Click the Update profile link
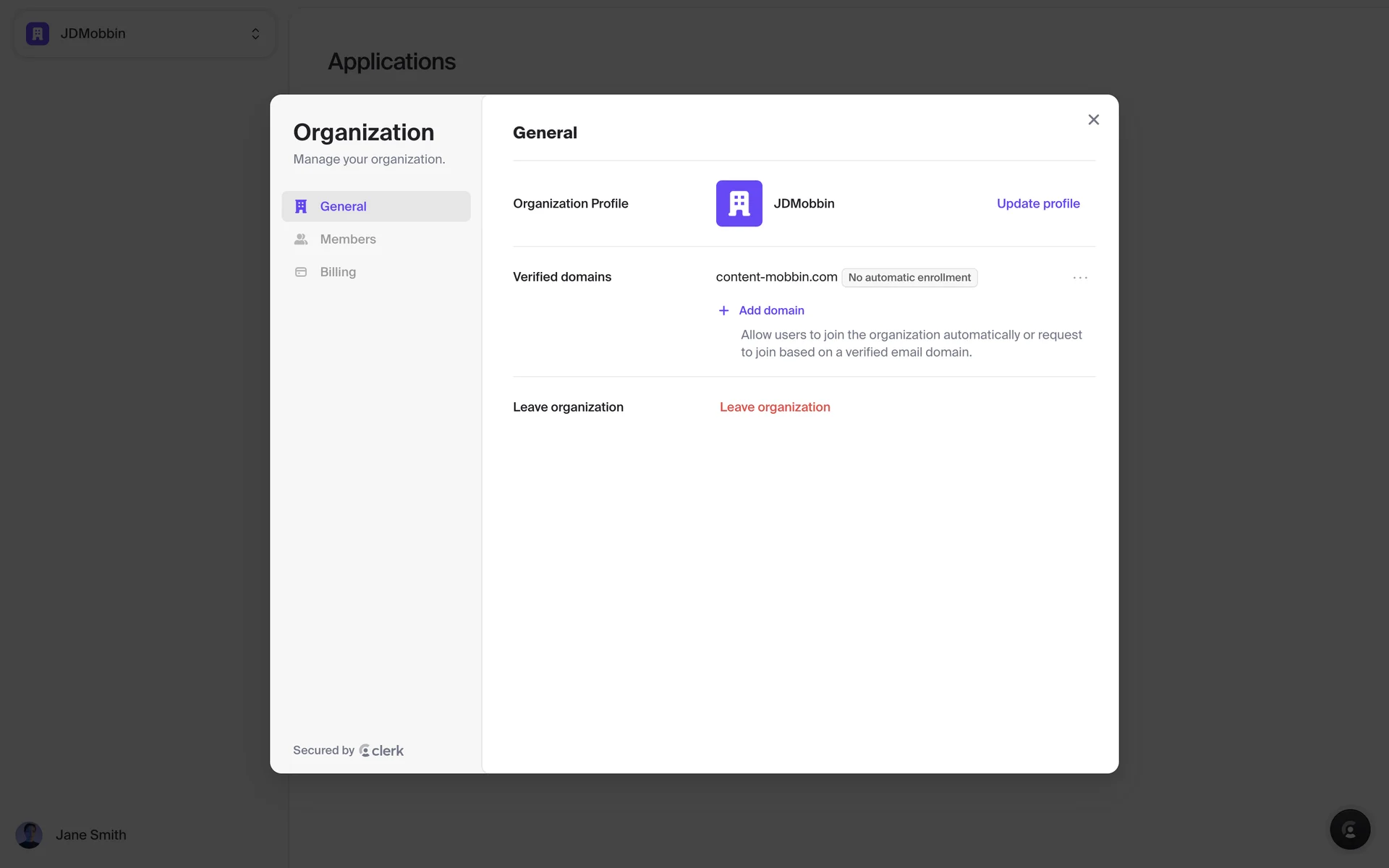Viewport: 1389px width, 868px height. pyautogui.click(x=1037, y=203)
